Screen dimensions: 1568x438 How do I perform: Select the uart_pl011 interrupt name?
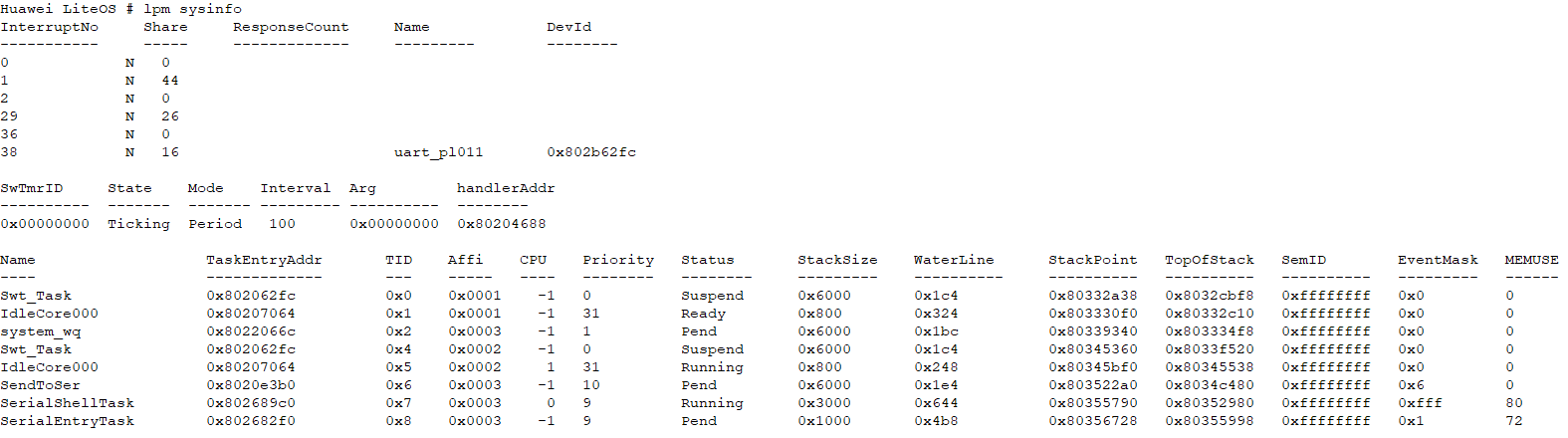point(438,152)
